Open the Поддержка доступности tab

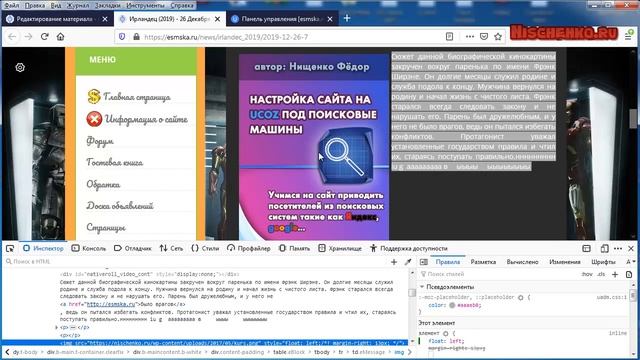pos(409,248)
